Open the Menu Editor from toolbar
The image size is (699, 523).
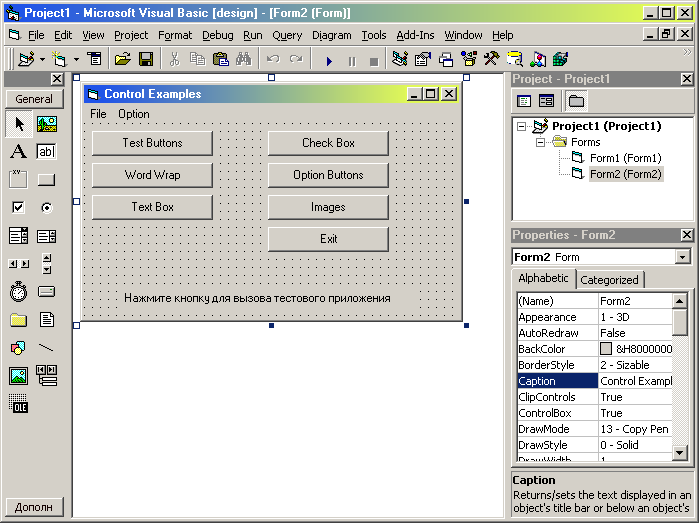94,59
